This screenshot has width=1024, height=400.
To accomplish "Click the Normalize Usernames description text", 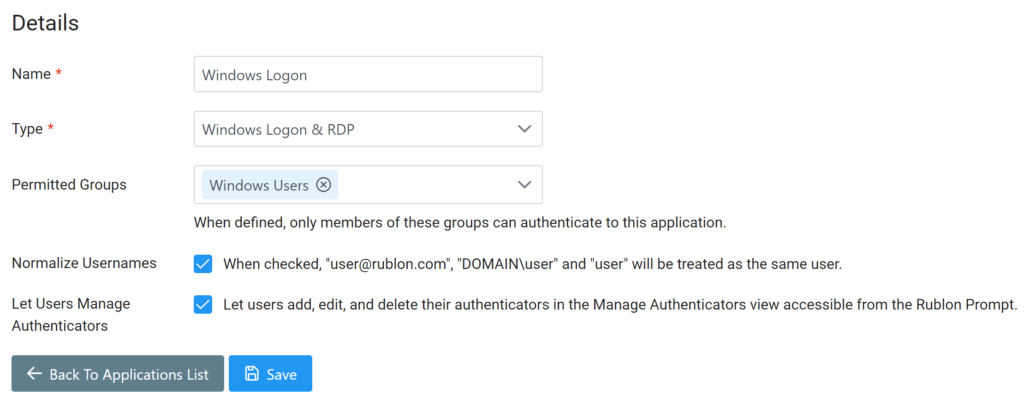I will (532, 264).
